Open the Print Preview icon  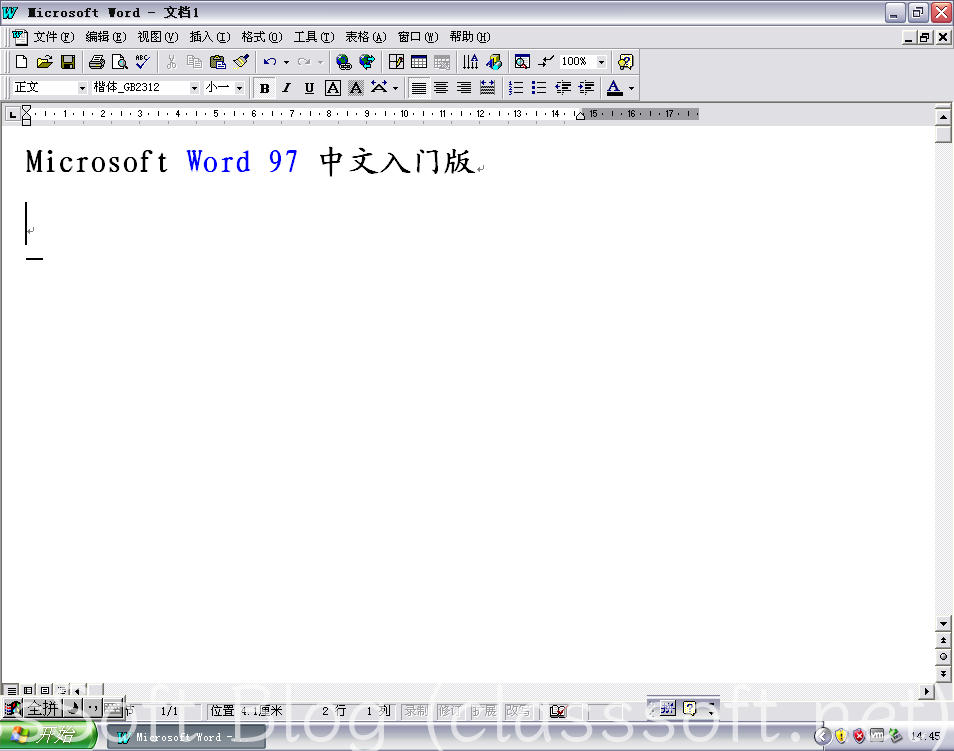point(119,62)
